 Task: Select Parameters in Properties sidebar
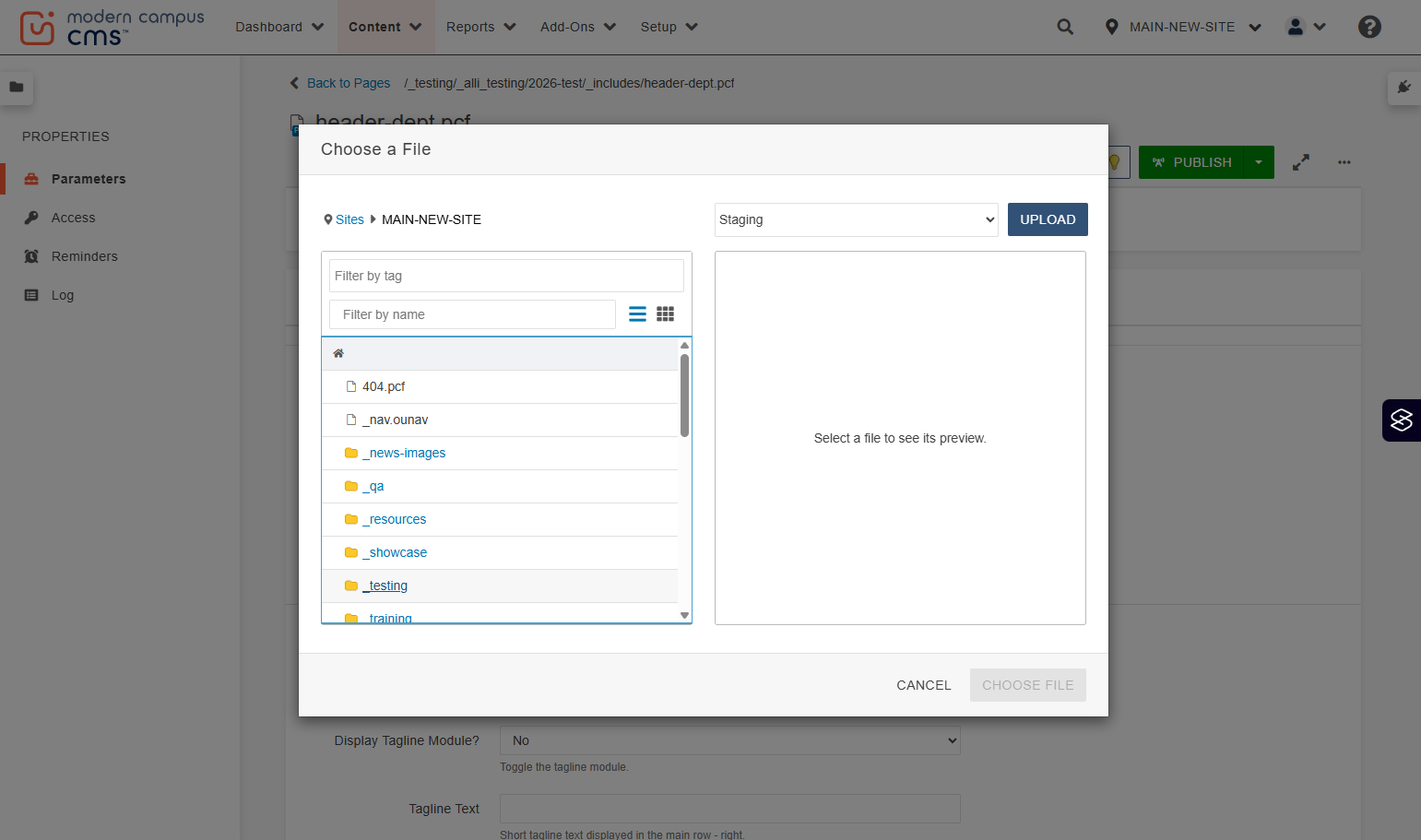click(x=89, y=179)
